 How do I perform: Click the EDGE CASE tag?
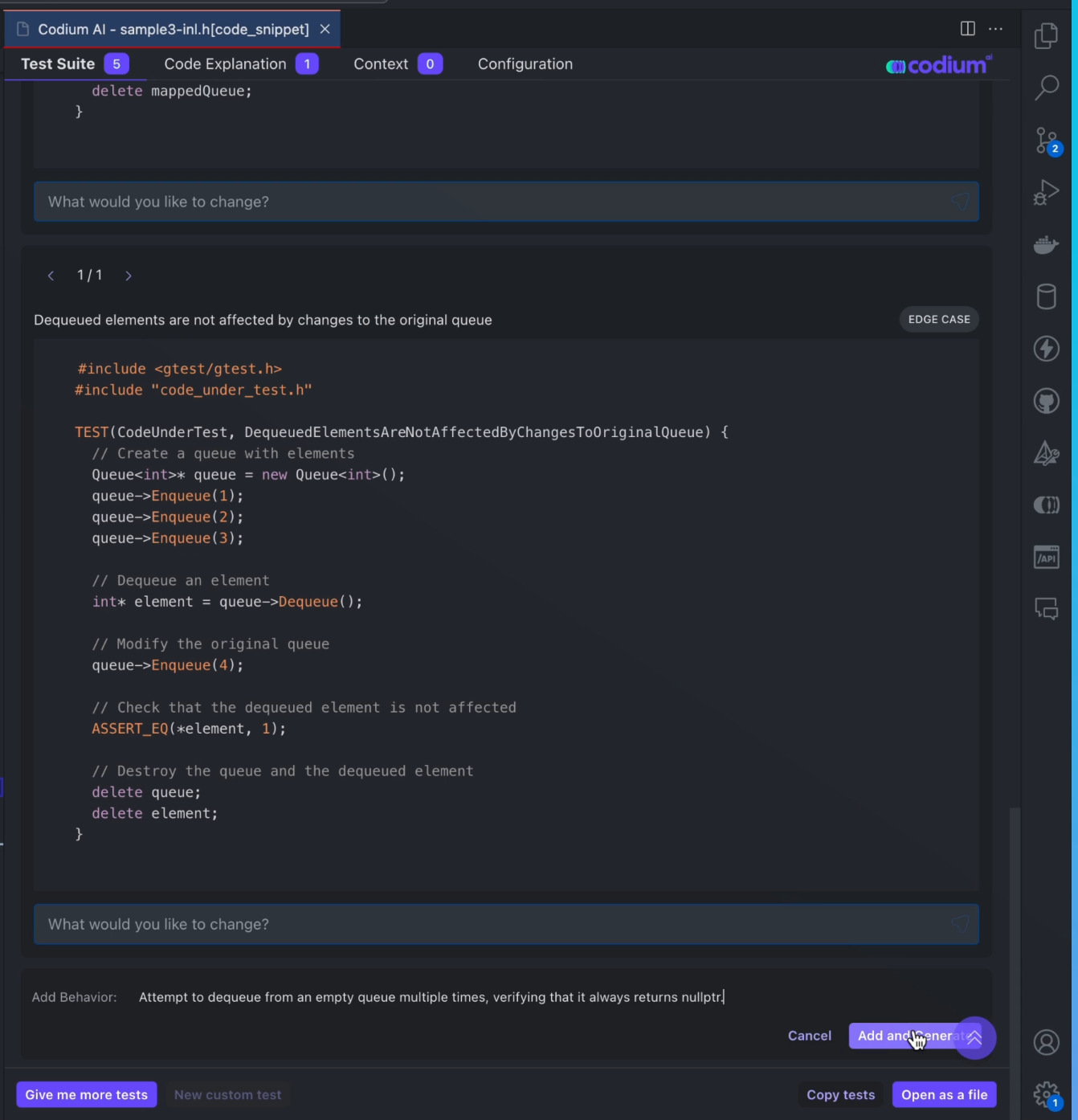939,319
